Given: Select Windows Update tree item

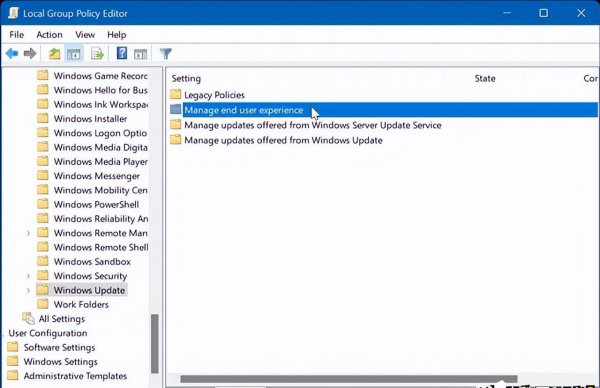Looking at the screenshot, I should click(89, 290).
